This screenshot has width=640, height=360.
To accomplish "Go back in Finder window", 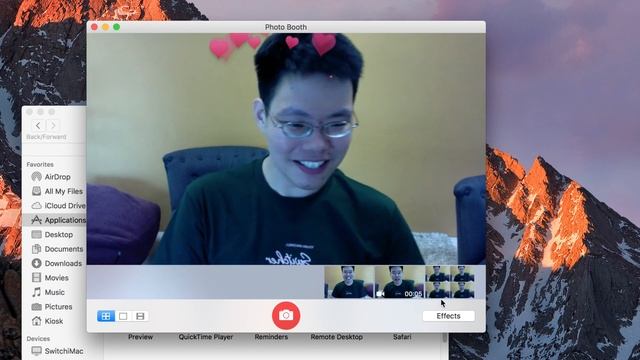I will tap(38, 125).
